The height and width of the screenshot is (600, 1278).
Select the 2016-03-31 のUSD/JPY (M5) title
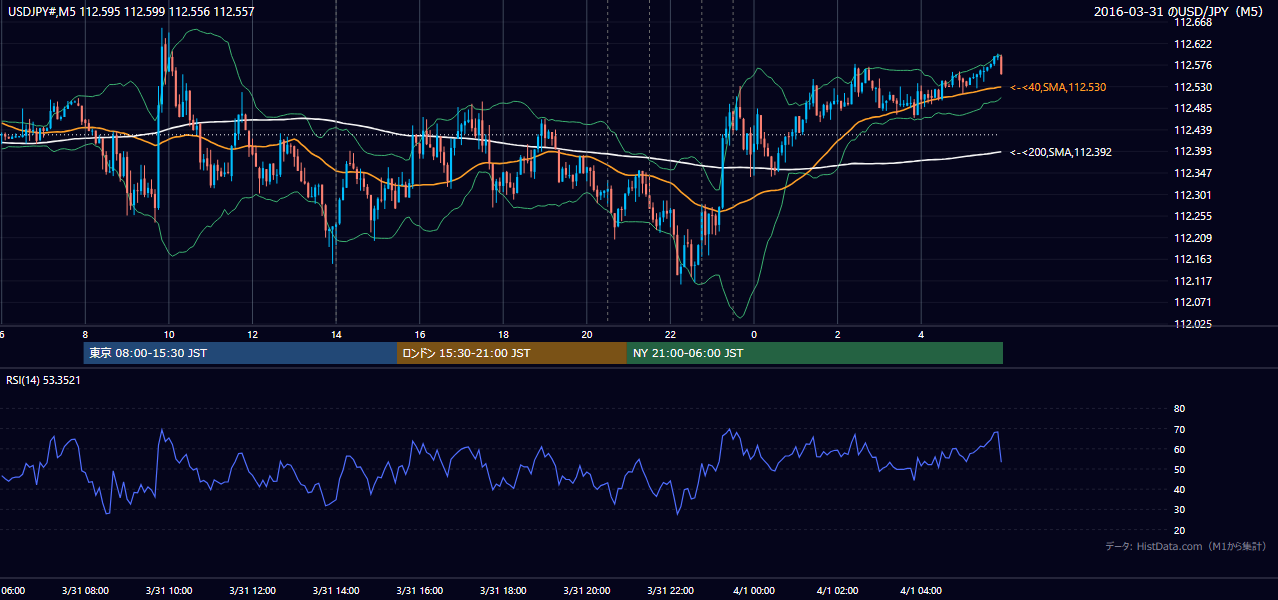click(x=1180, y=12)
